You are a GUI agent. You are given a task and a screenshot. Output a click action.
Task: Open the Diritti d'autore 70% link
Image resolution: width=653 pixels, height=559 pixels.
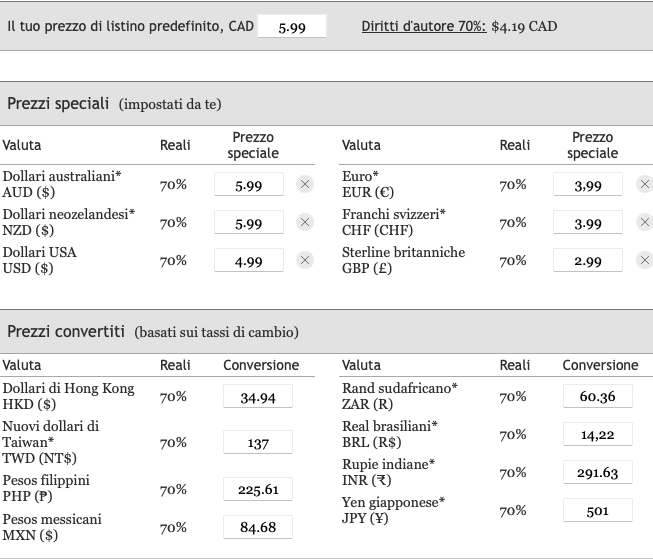pos(423,26)
